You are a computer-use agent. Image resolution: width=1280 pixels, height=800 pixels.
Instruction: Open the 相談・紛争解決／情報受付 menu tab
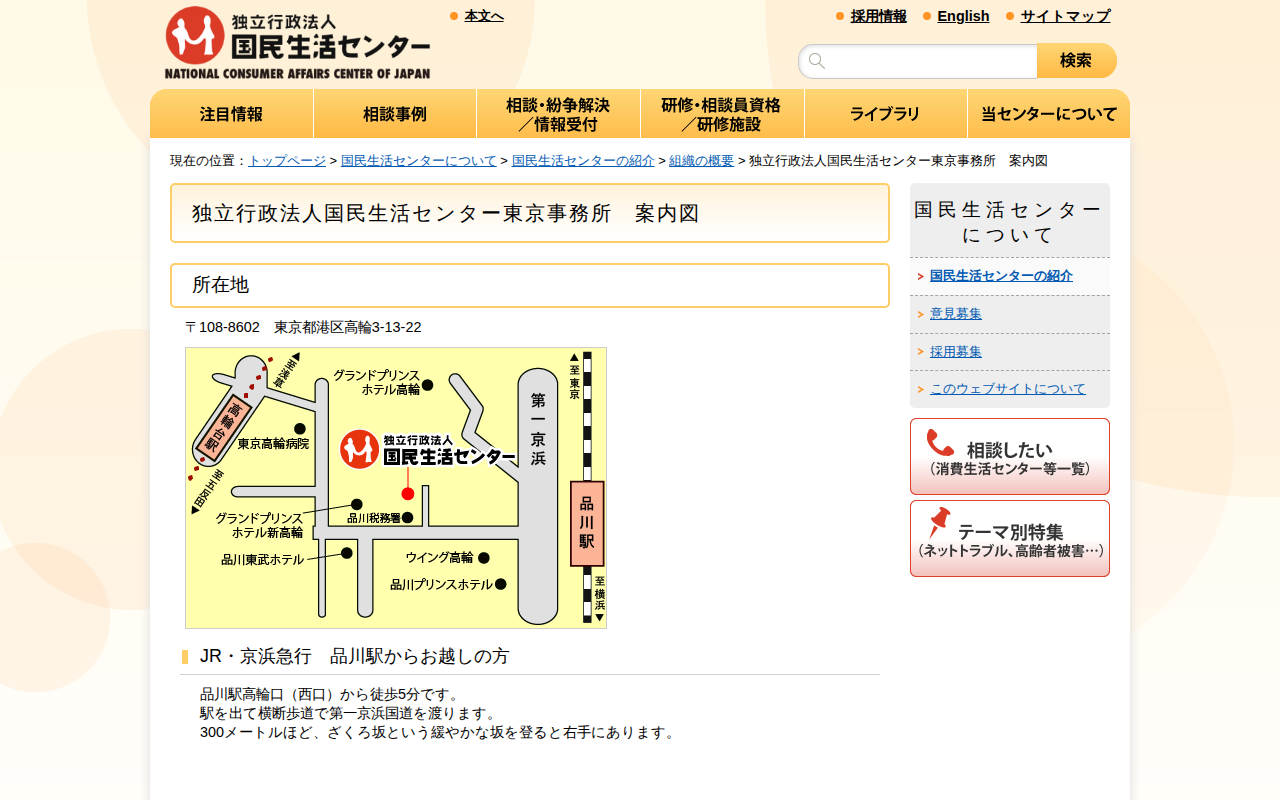click(x=558, y=114)
